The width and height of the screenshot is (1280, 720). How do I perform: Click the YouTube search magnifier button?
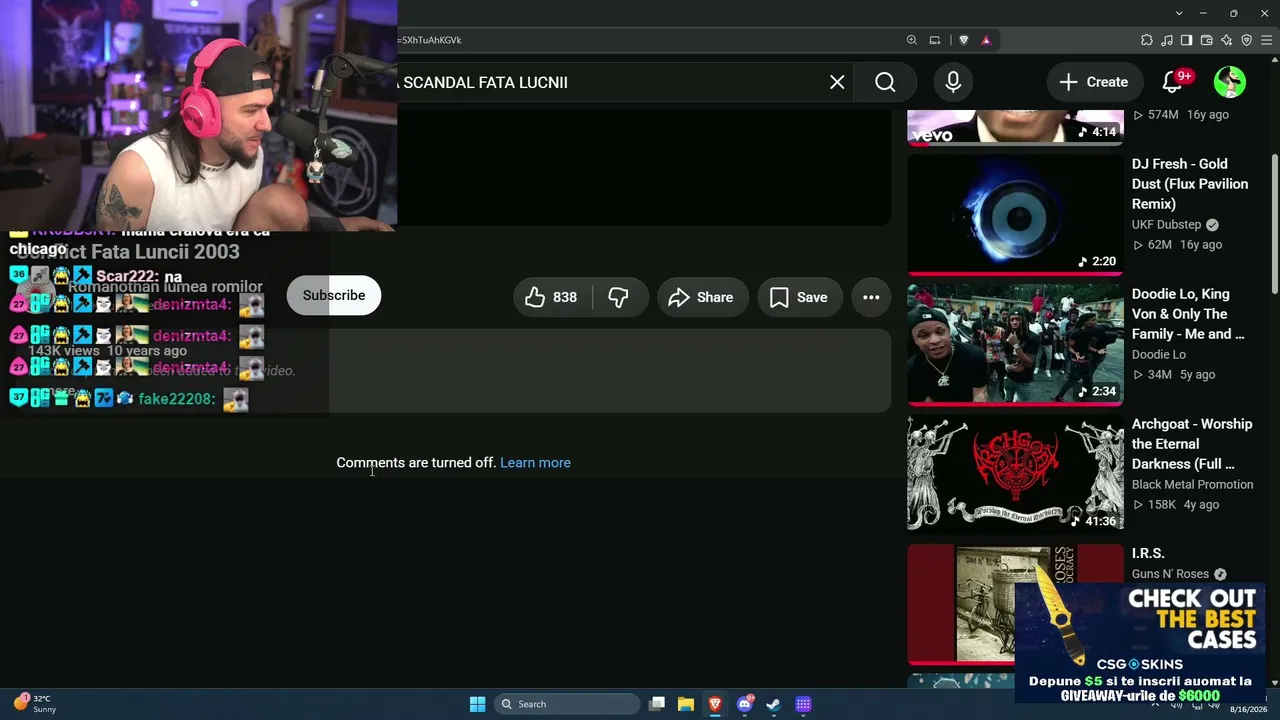click(x=885, y=82)
